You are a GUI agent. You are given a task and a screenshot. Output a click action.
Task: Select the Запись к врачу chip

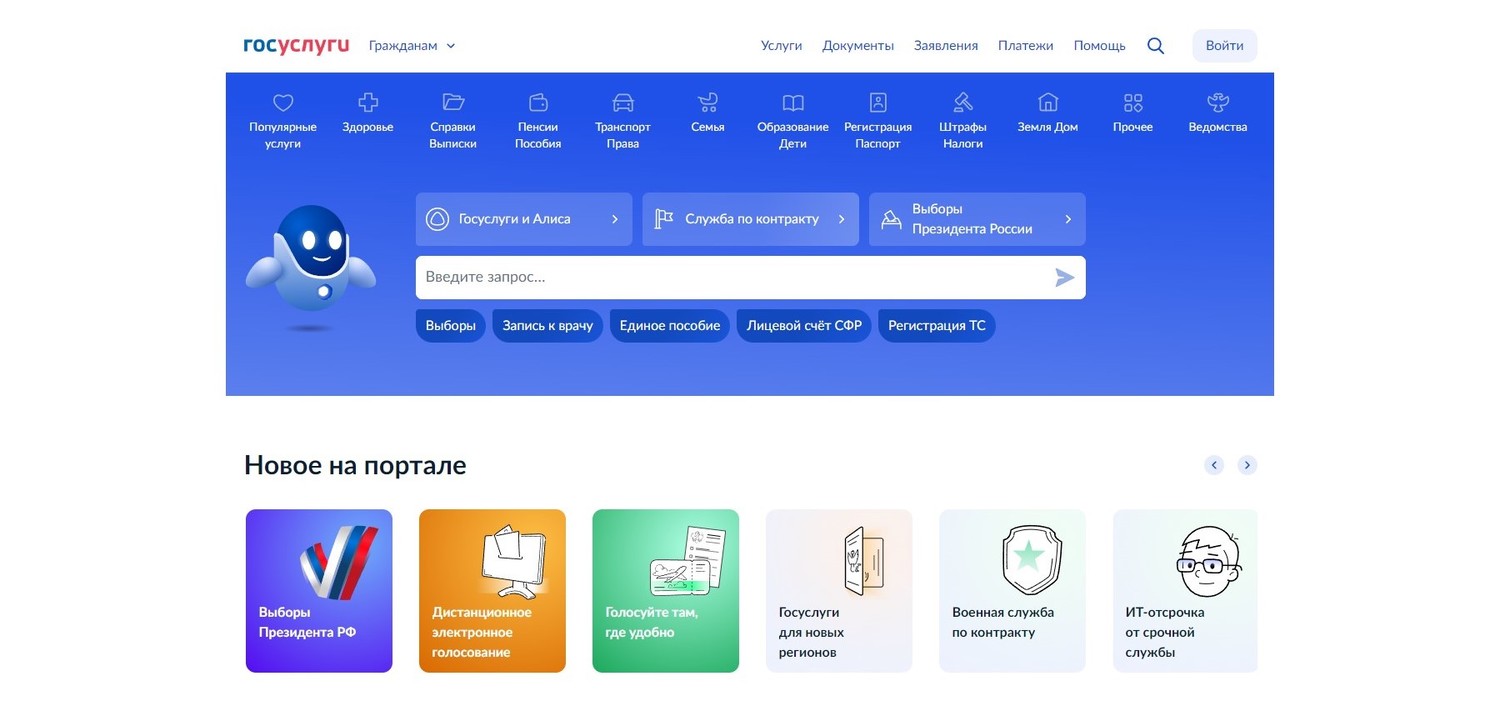pyautogui.click(x=548, y=325)
